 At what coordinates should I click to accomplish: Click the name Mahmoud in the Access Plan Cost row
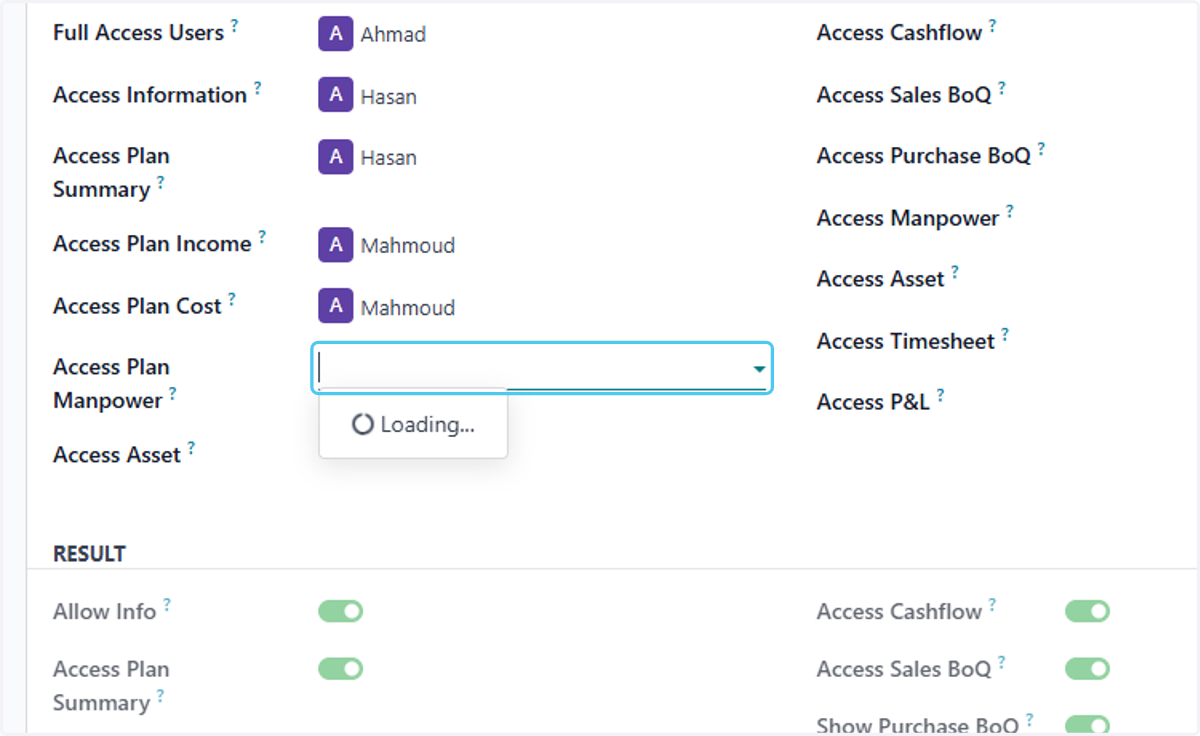408,308
